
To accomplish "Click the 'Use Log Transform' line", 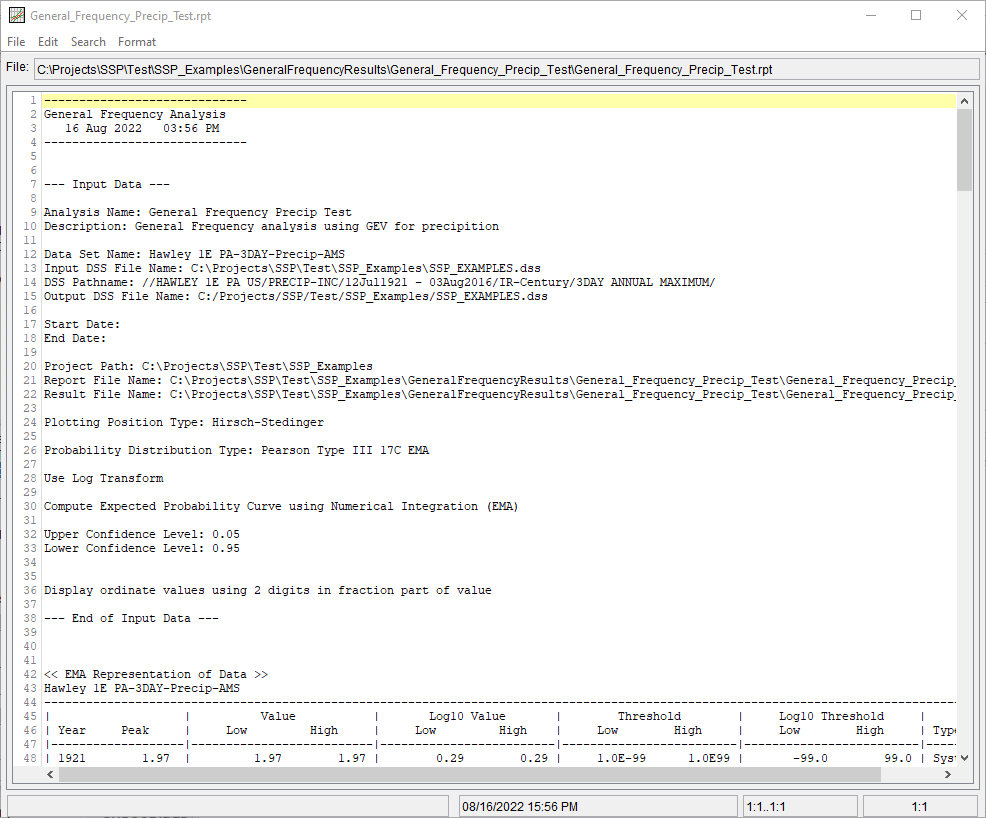I will coord(104,478).
